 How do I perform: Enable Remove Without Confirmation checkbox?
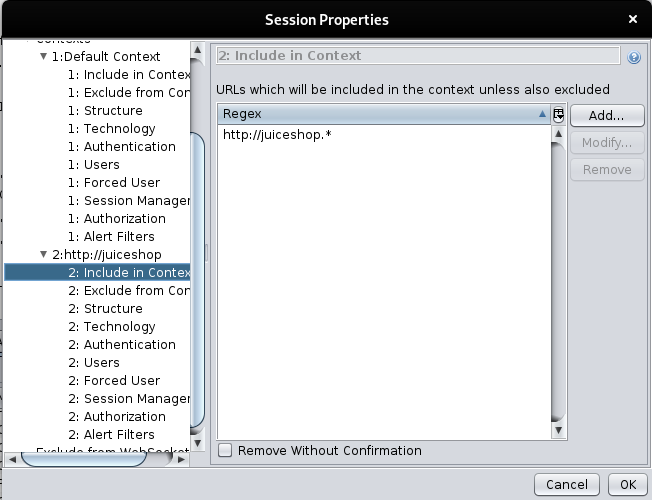pyautogui.click(x=225, y=451)
